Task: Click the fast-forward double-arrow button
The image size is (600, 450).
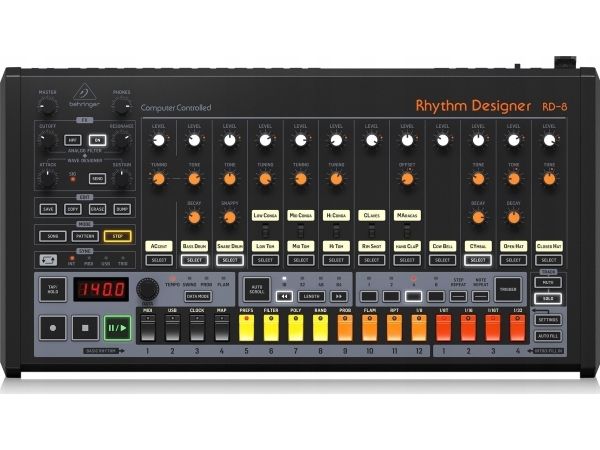Action: pyautogui.click(x=338, y=296)
